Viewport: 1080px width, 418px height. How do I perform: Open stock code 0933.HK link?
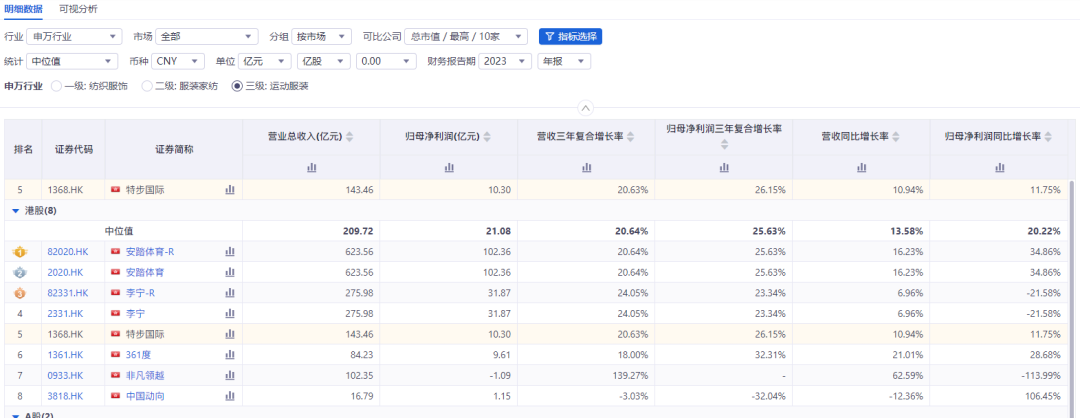(x=65, y=376)
